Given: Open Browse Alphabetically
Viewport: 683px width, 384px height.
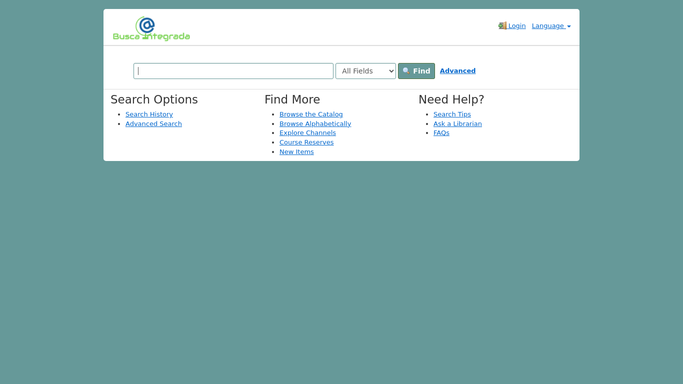Looking at the screenshot, I should coord(315,124).
